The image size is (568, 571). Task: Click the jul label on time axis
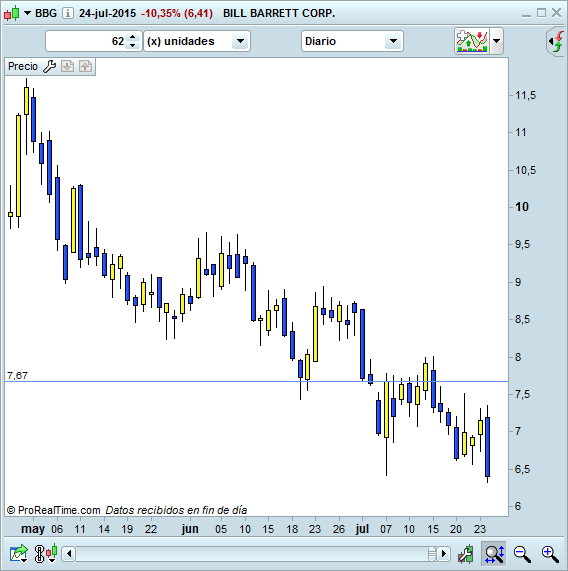pyautogui.click(x=363, y=529)
